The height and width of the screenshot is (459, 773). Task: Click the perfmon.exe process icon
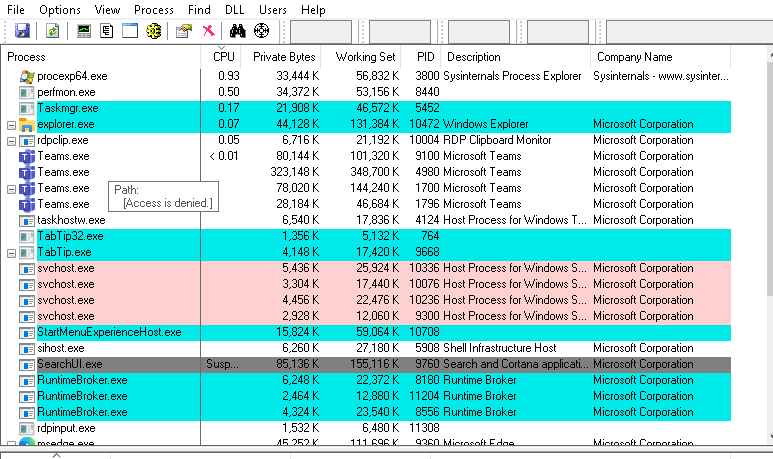click(x=27, y=92)
